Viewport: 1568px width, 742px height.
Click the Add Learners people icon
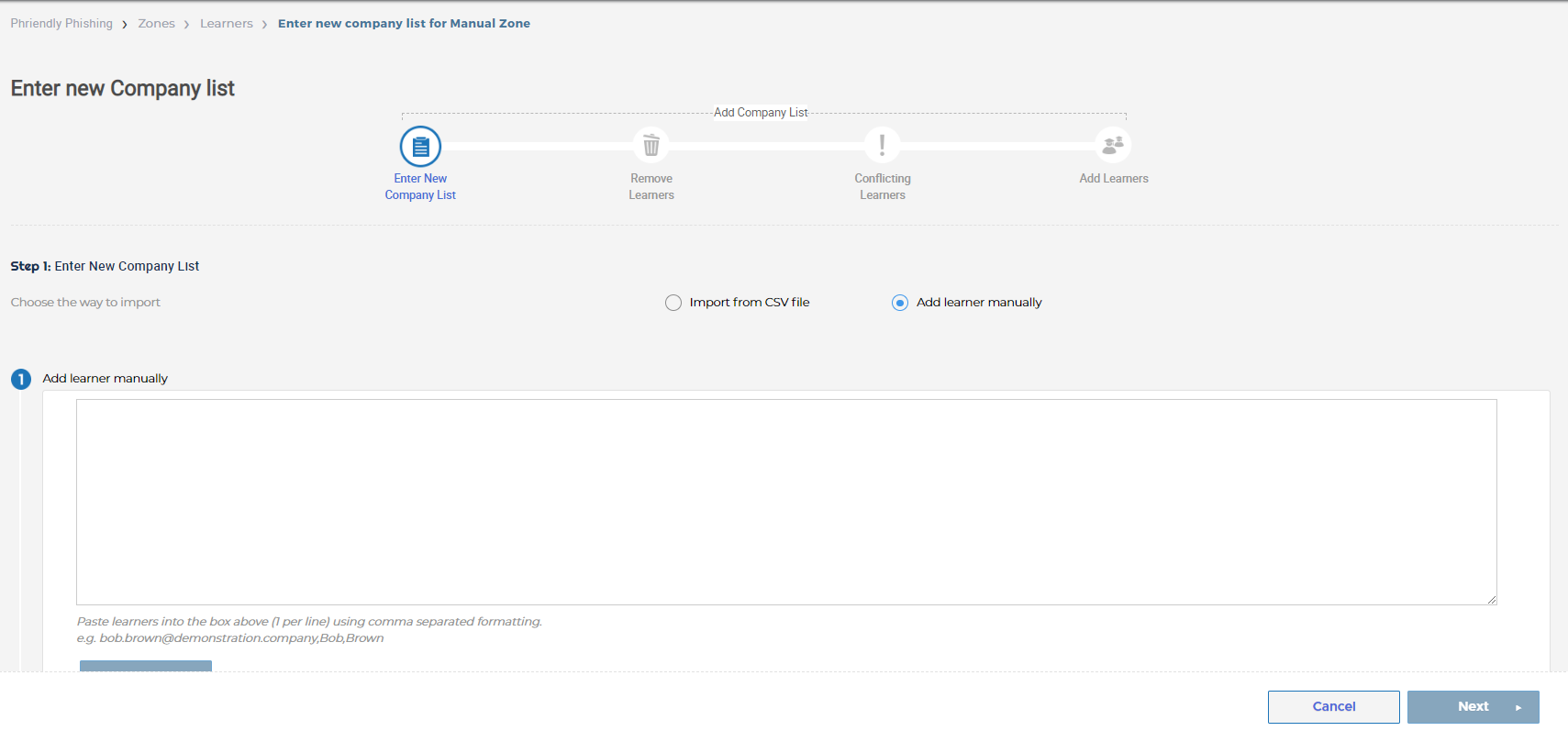[1113, 145]
